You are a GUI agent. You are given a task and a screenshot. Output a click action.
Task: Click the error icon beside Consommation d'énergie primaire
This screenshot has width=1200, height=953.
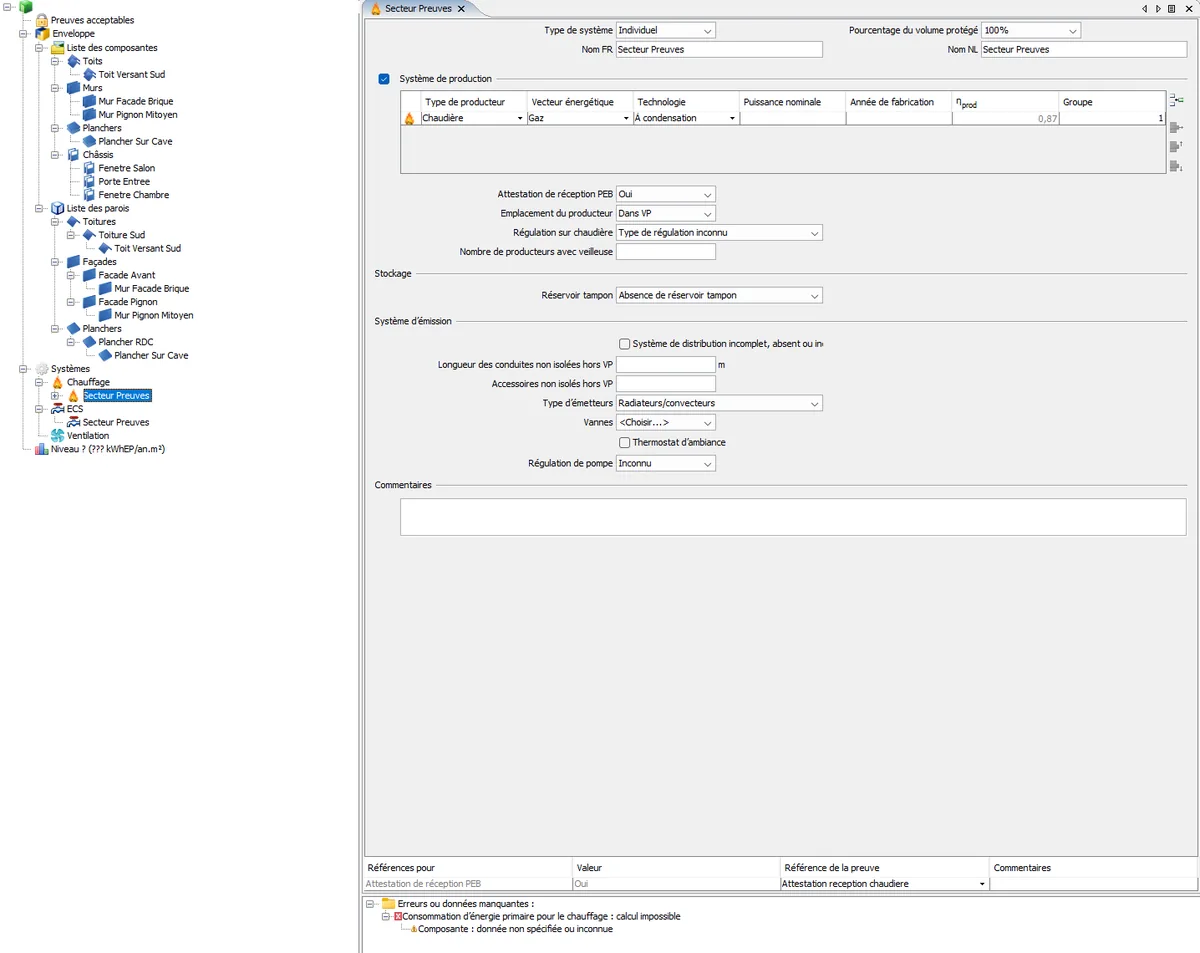coord(398,916)
